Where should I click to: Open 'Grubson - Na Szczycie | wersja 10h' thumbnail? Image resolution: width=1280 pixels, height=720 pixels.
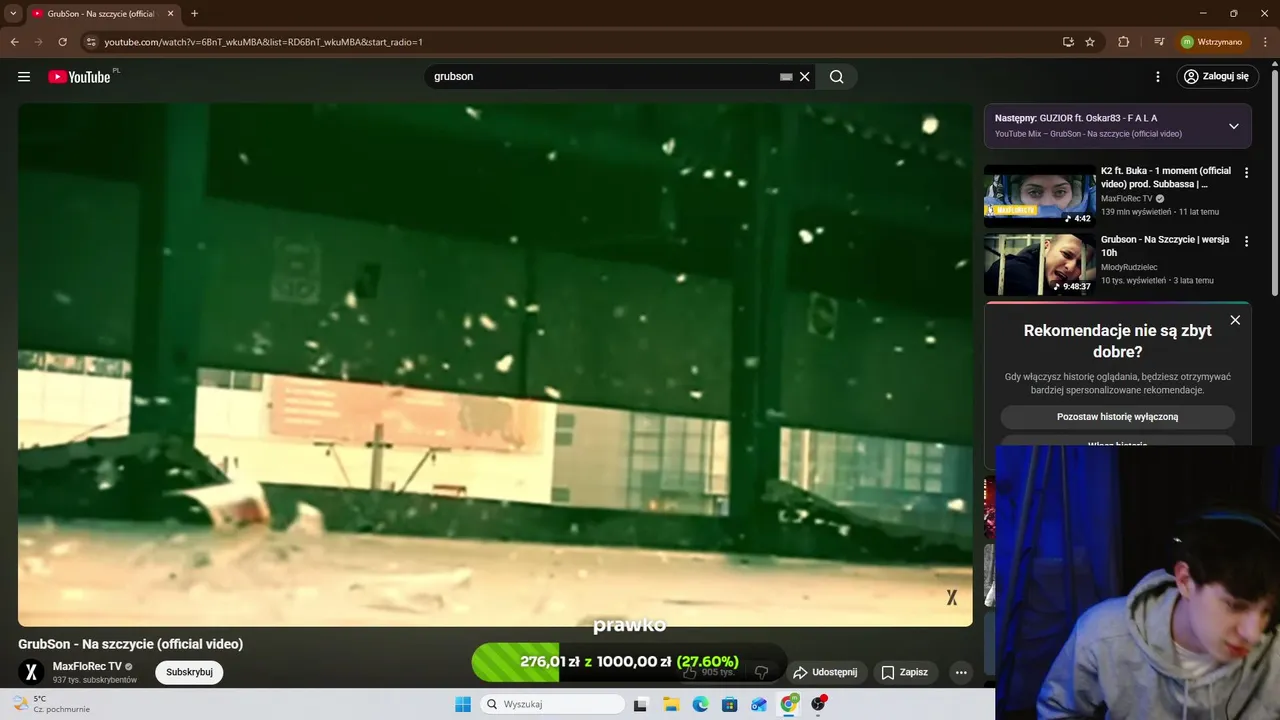point(1040,265)
